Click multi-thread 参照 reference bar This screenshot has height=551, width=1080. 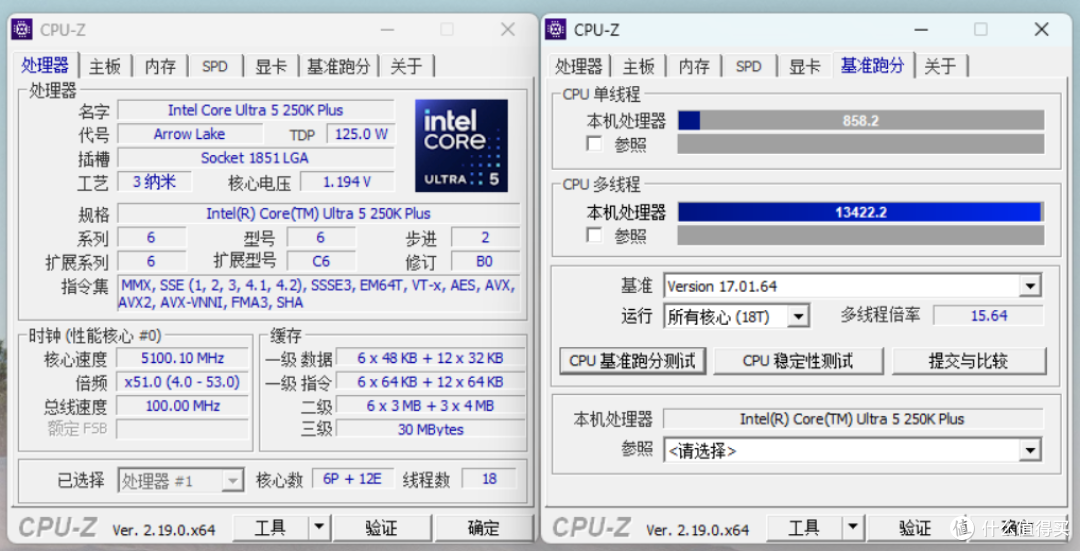(x=861, y=236)
